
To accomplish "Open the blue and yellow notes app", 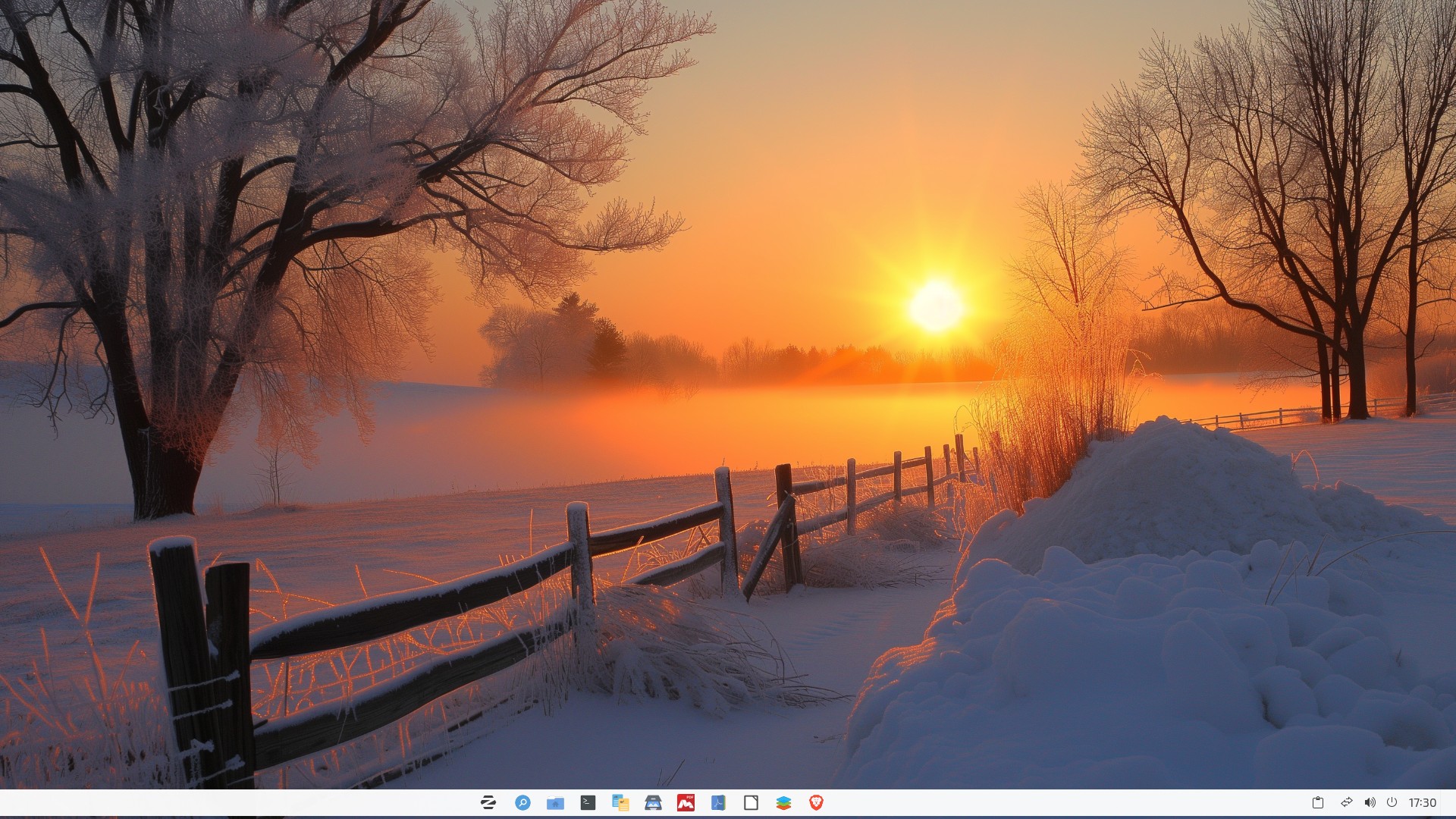I will coord(620,802).
